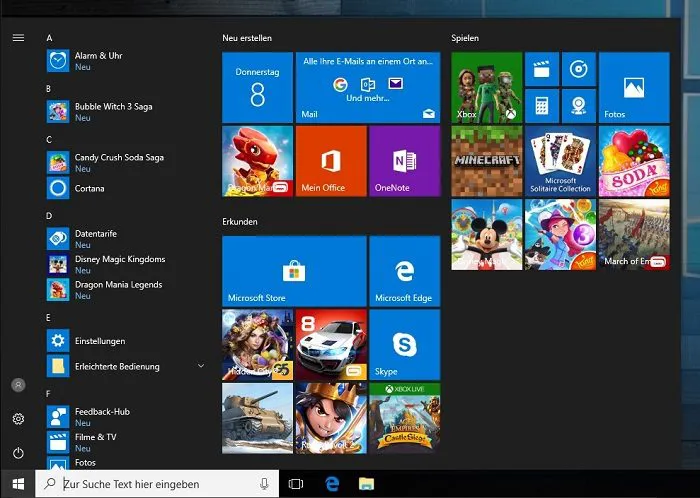This screenshot has width=700, height=498.
Task: Launch the Asphalt 8 racing car tile
Action: 331,345
